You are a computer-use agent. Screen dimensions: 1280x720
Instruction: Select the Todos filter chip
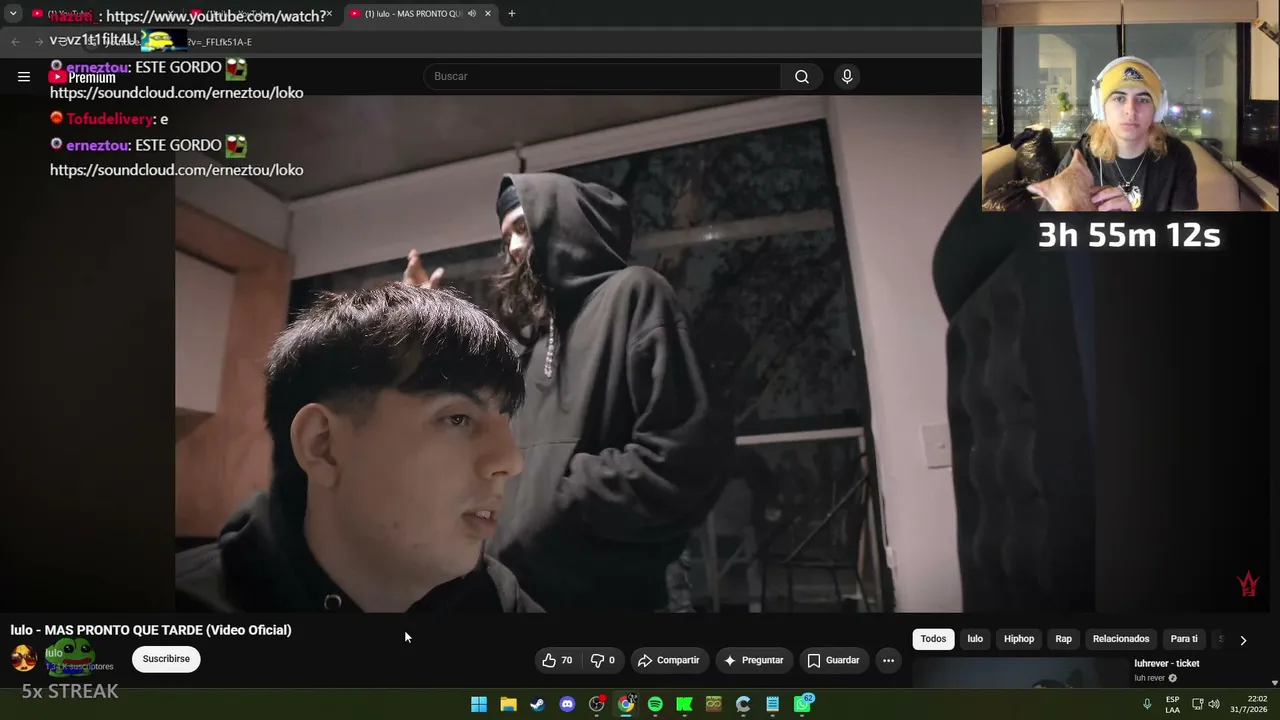point(933,639)
